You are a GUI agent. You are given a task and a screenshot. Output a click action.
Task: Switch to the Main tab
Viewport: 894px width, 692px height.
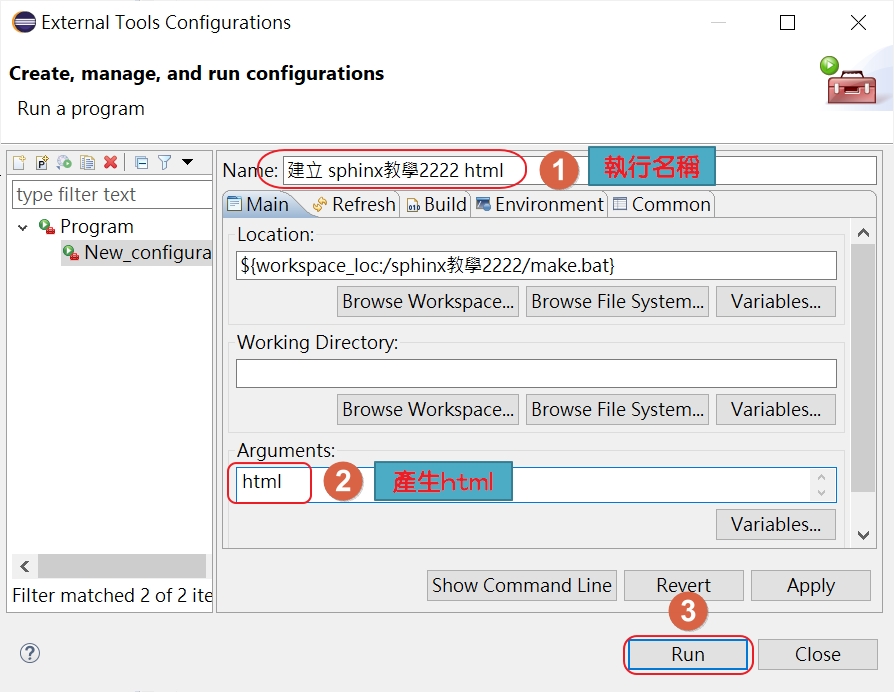[x=259, y=204]
